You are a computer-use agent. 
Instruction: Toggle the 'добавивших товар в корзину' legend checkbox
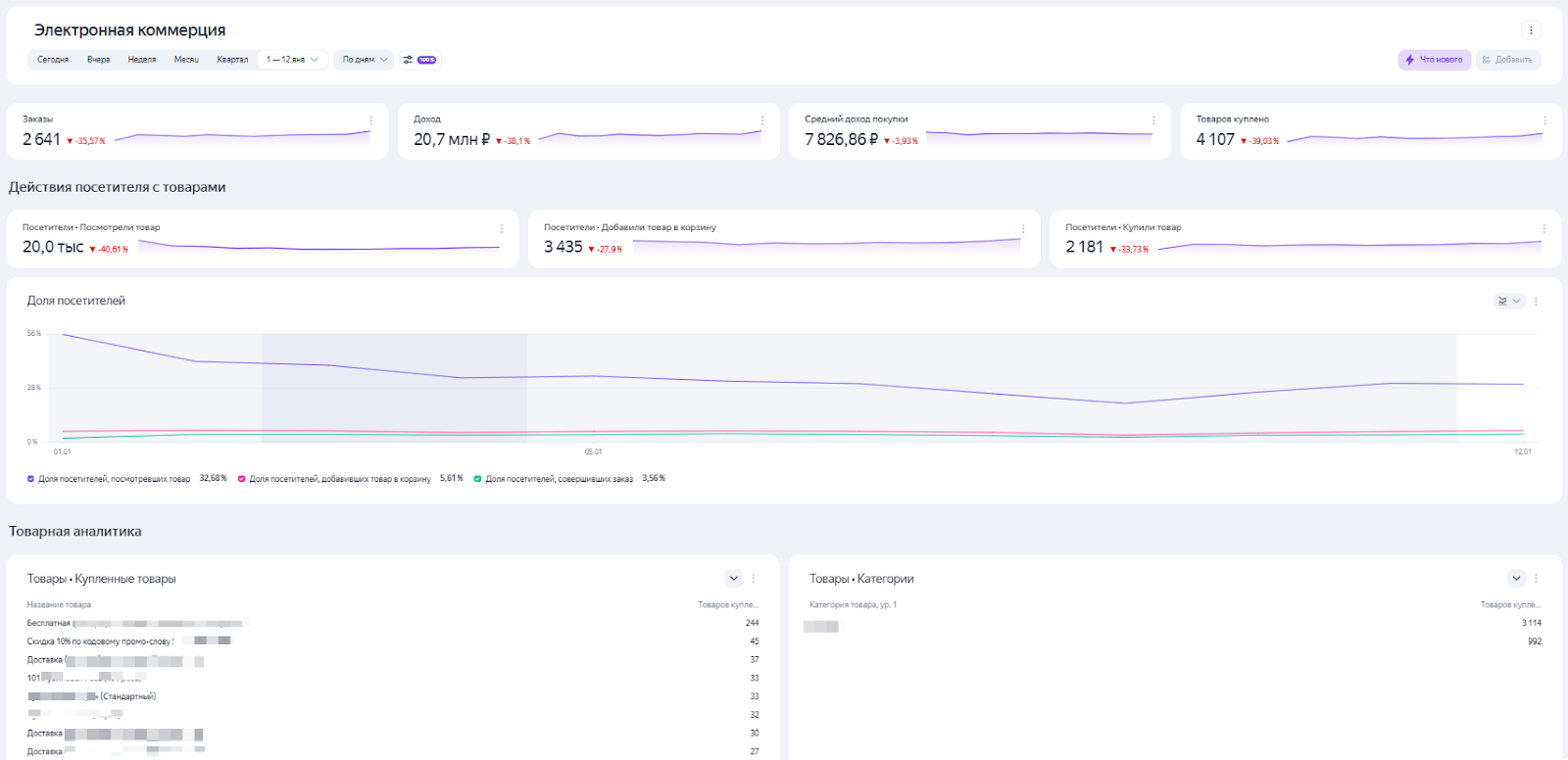click(x=242, y=479)
